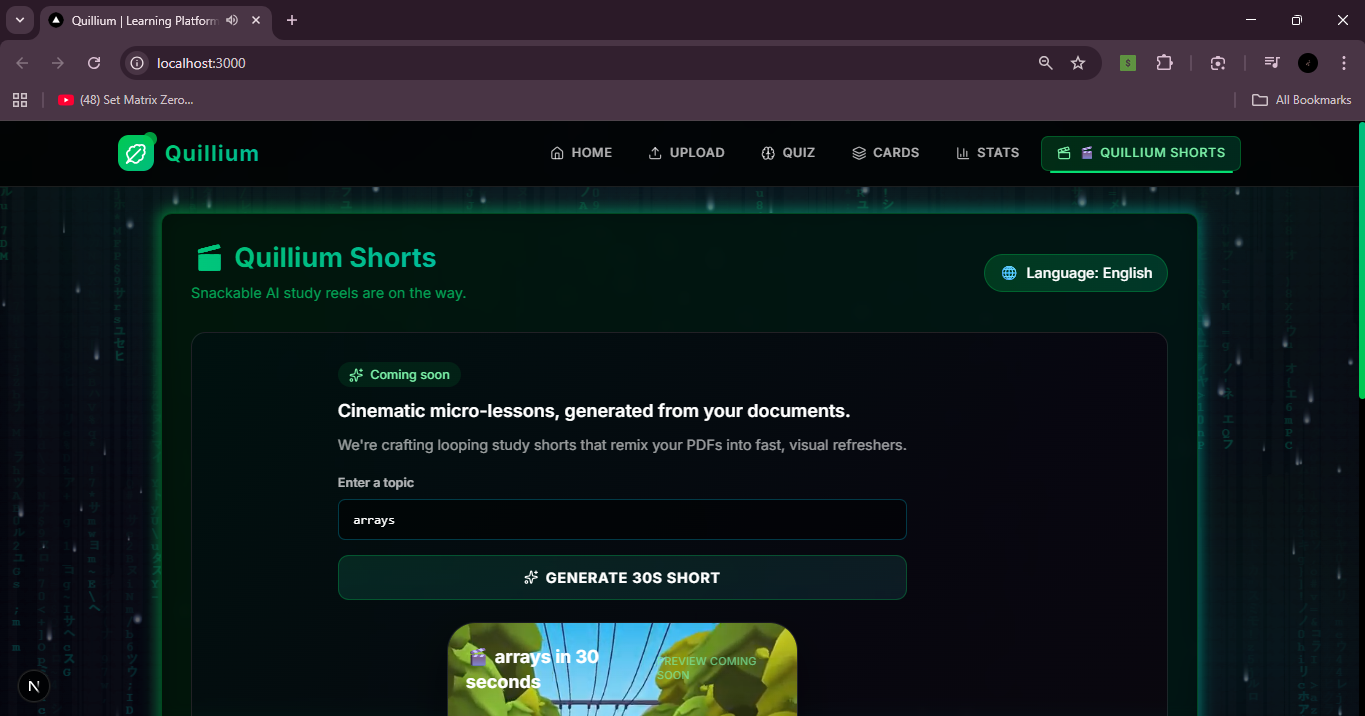Open the apps grid in bookmarks bar
Image resolution: width=1365 pixels, height=716 pixels.
19,100
